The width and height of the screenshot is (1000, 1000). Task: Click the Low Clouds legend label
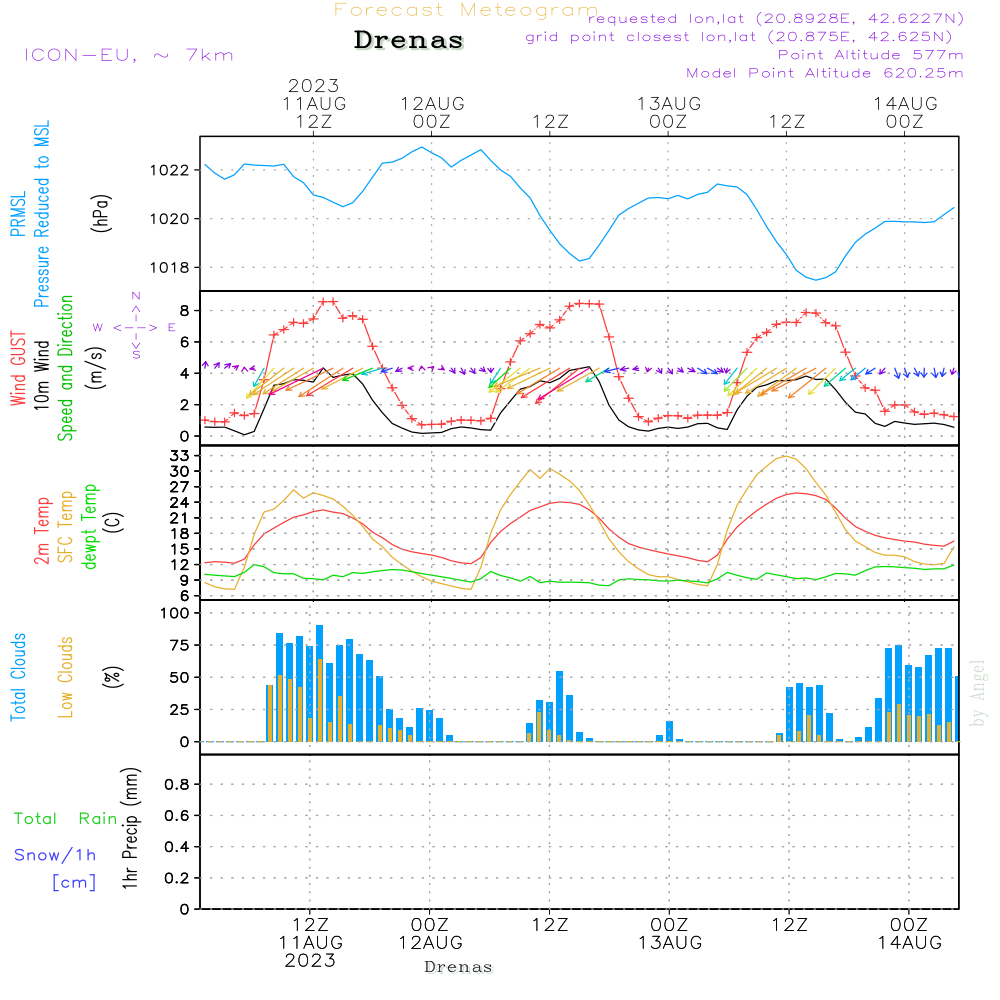66,677
